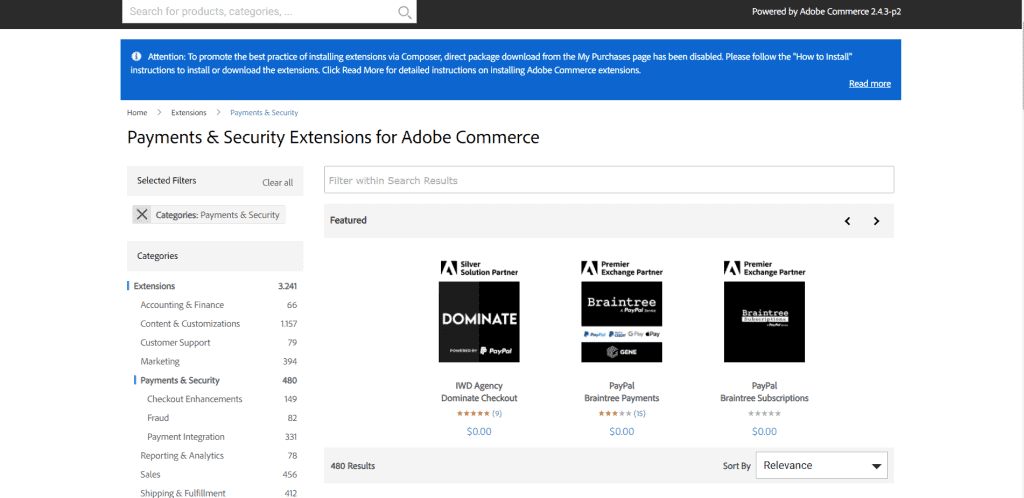
Task: Click the star rating of Dominate Checkout
Action: pyautogui.click(x=473, y=413)
